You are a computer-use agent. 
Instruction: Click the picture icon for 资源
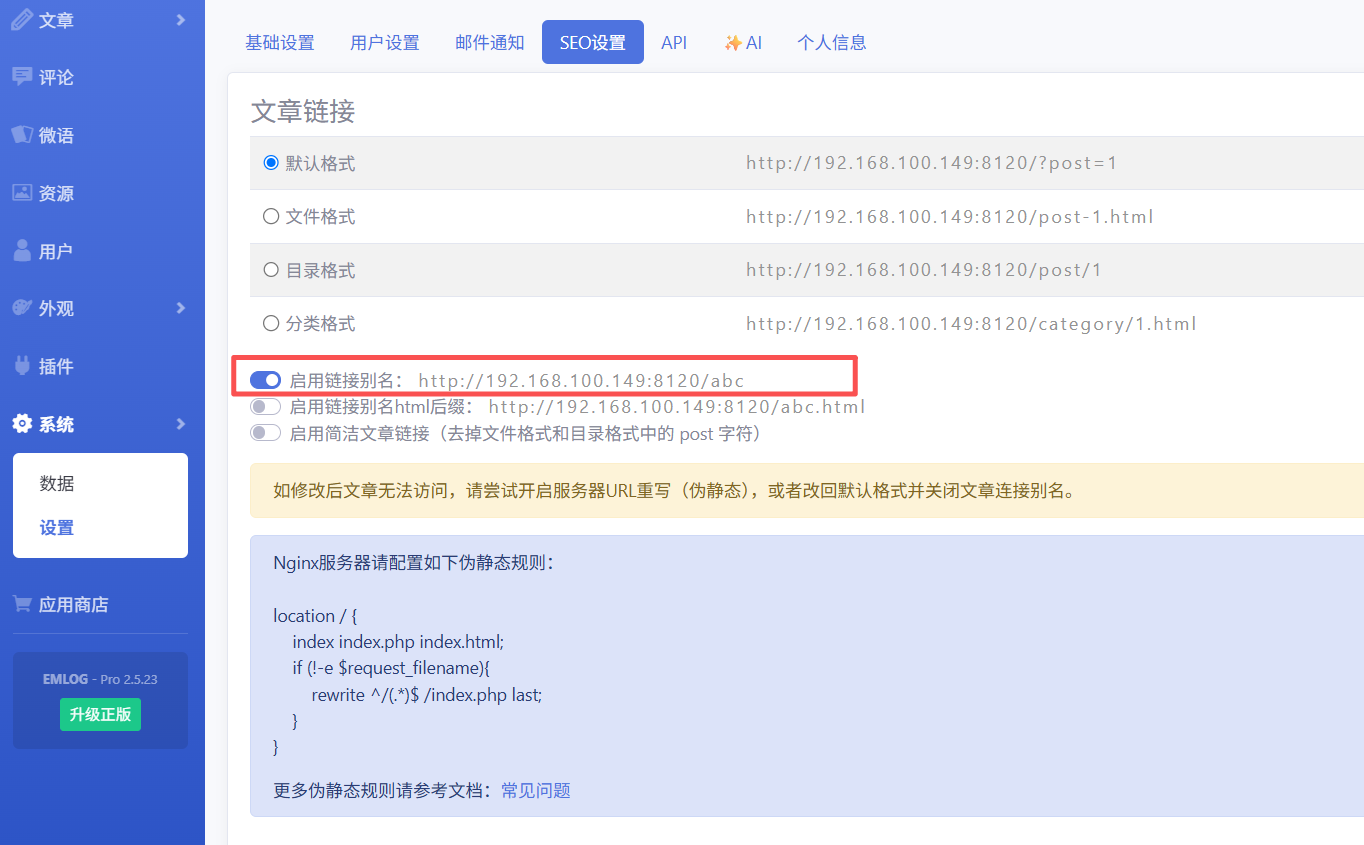click(22, 193)
